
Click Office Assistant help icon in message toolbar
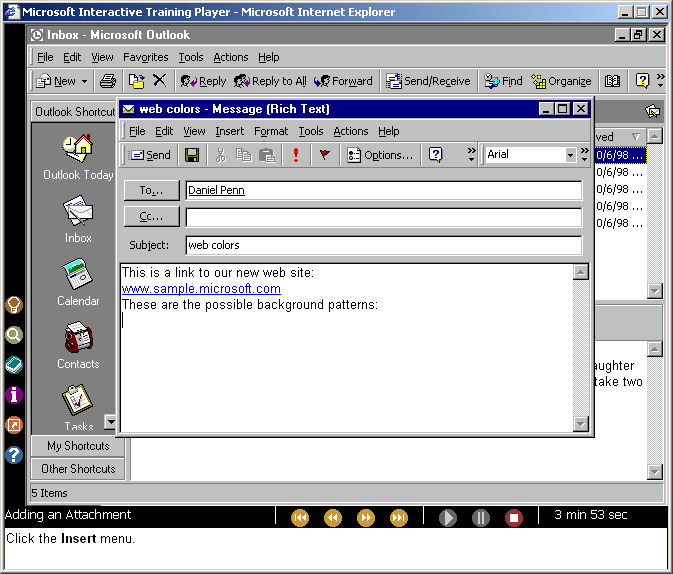coord(436,155)
